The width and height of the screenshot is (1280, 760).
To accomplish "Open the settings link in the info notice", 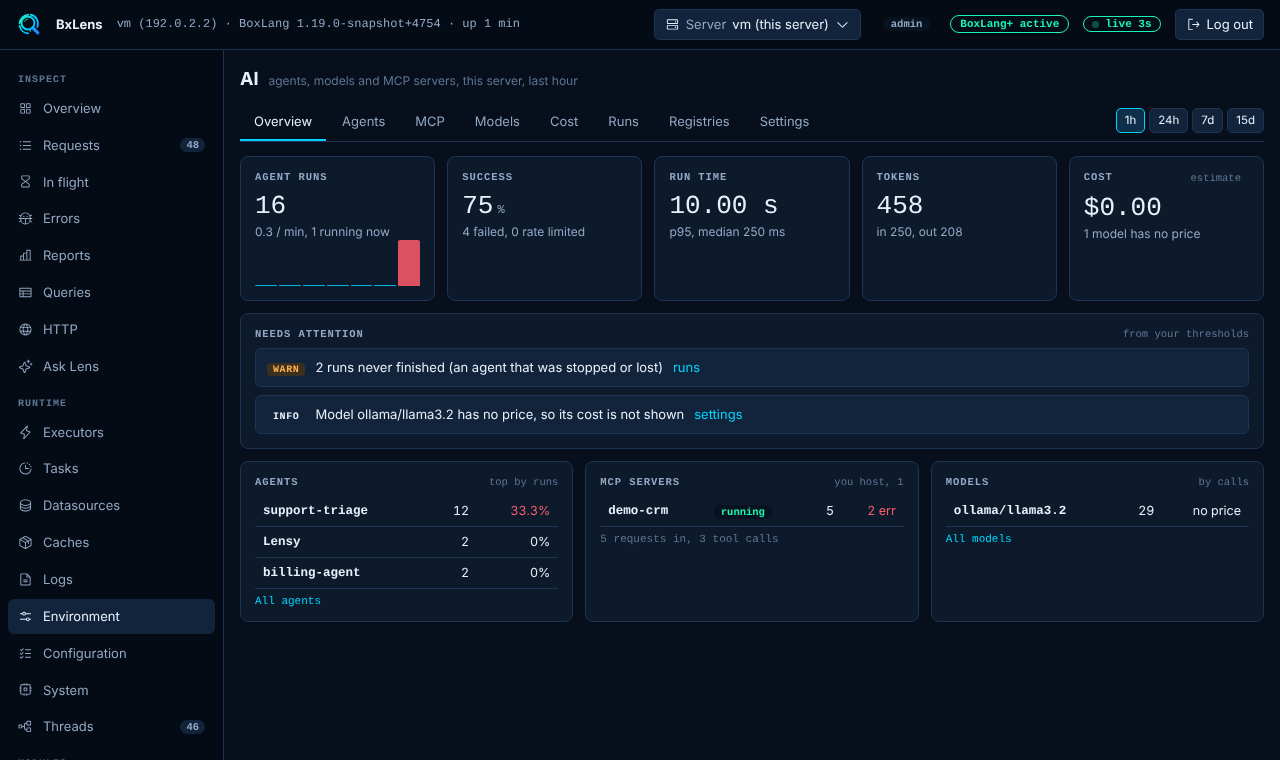I will coord(718,414).
